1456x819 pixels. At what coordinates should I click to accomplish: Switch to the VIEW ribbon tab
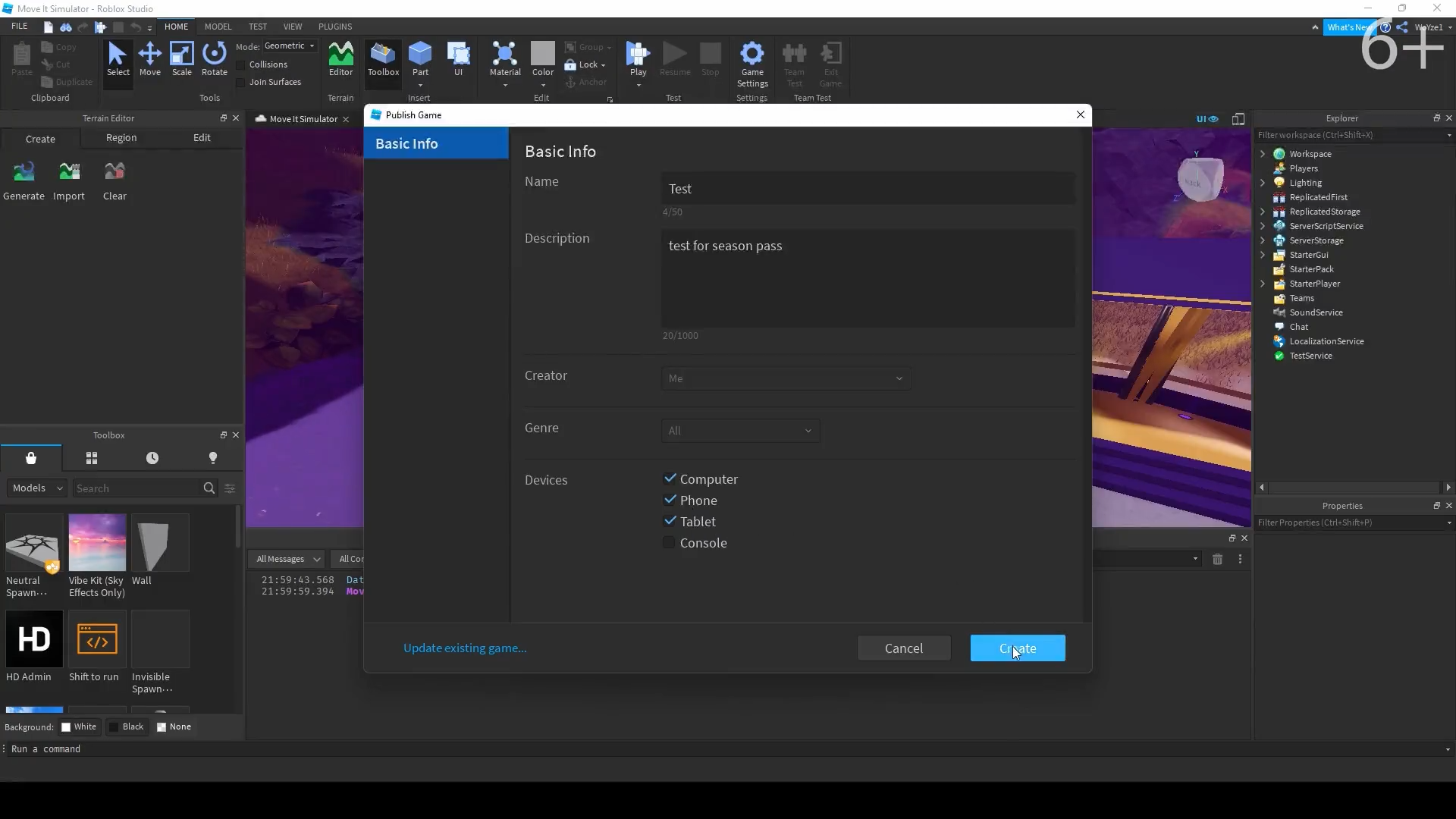(293, 27)
